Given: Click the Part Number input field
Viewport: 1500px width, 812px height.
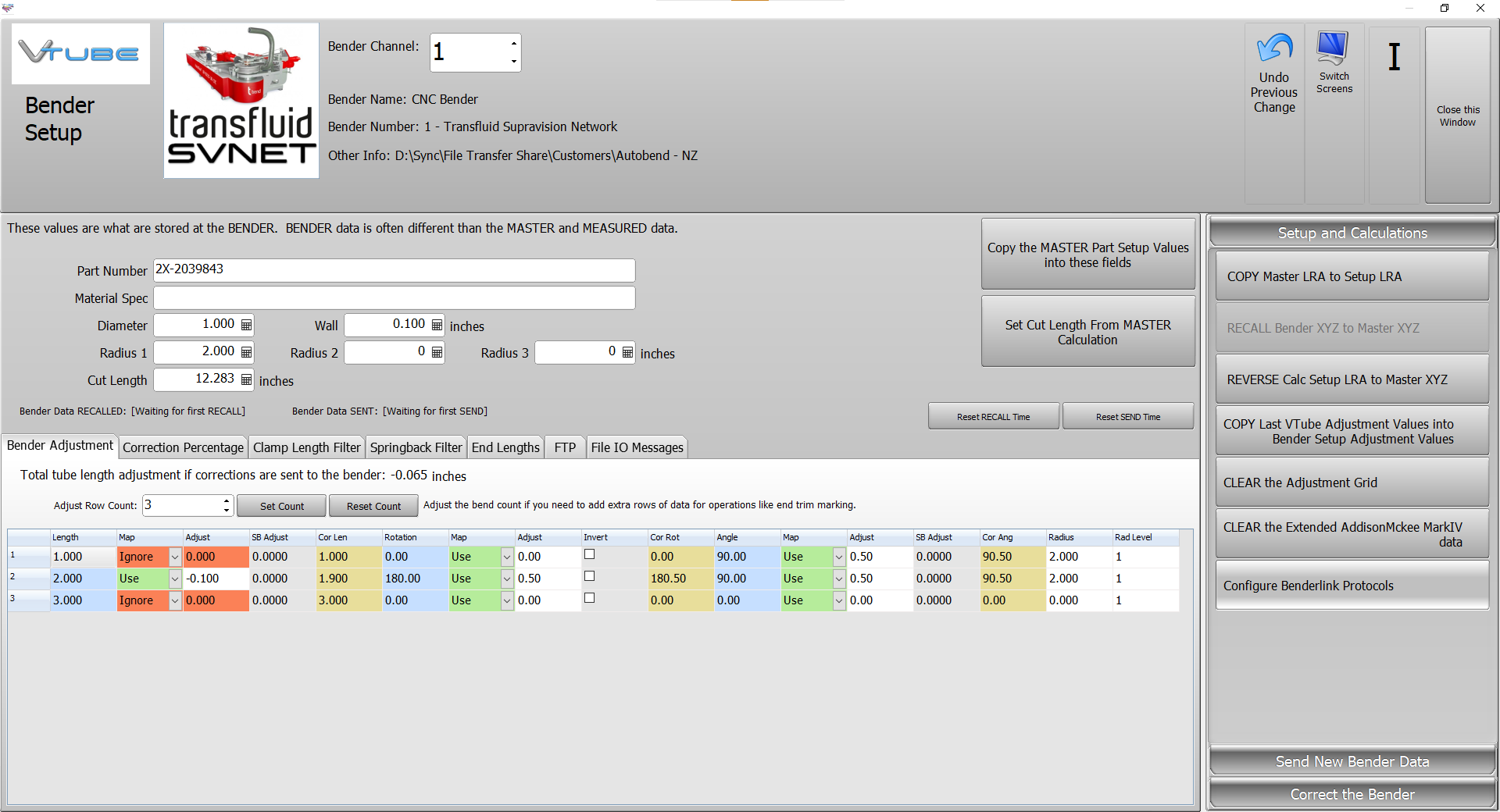Looking at the screenshot, I should pyautogui.click(x=394, y=270).
